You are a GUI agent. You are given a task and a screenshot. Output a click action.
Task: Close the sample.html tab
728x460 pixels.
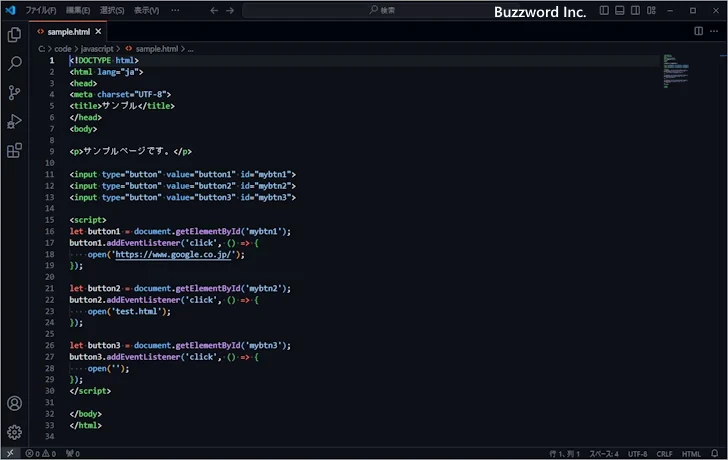(x=98, y=32)
